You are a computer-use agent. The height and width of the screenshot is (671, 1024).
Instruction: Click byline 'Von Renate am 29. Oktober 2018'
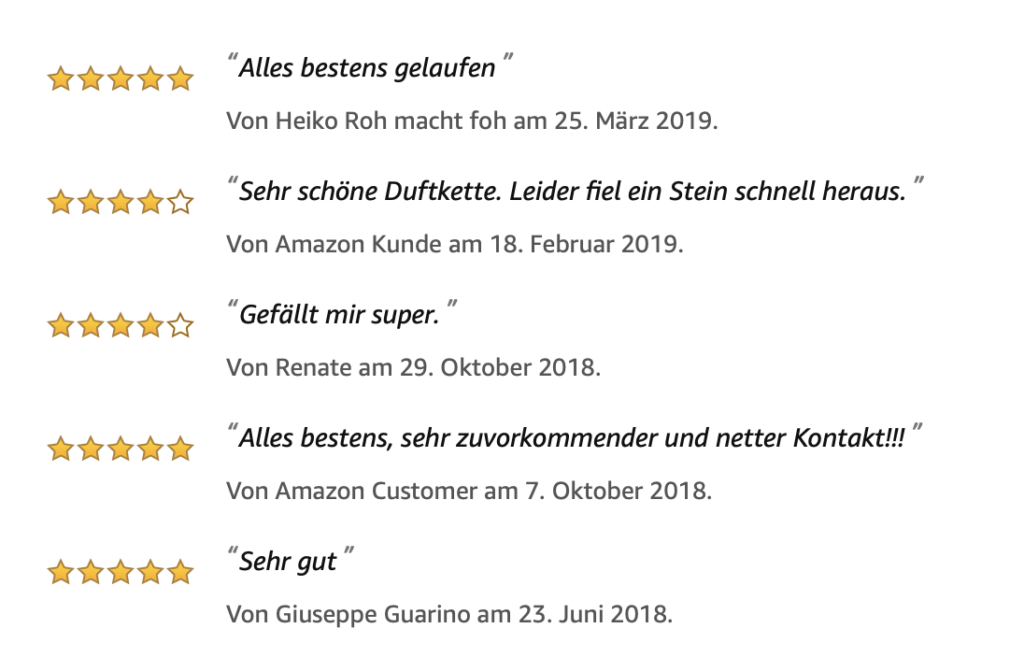[413, 368]
